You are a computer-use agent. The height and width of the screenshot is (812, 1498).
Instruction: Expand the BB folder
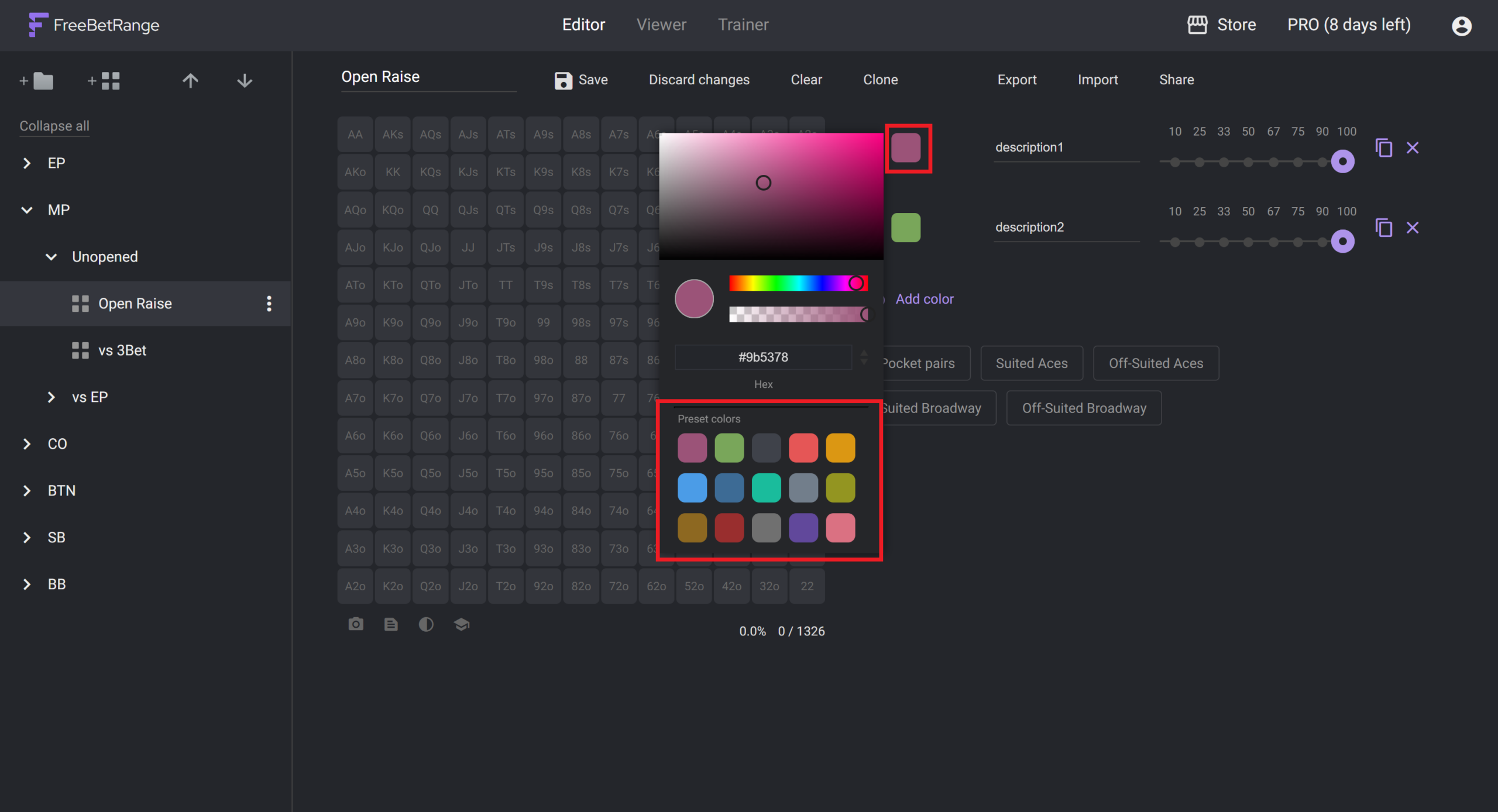27,584
